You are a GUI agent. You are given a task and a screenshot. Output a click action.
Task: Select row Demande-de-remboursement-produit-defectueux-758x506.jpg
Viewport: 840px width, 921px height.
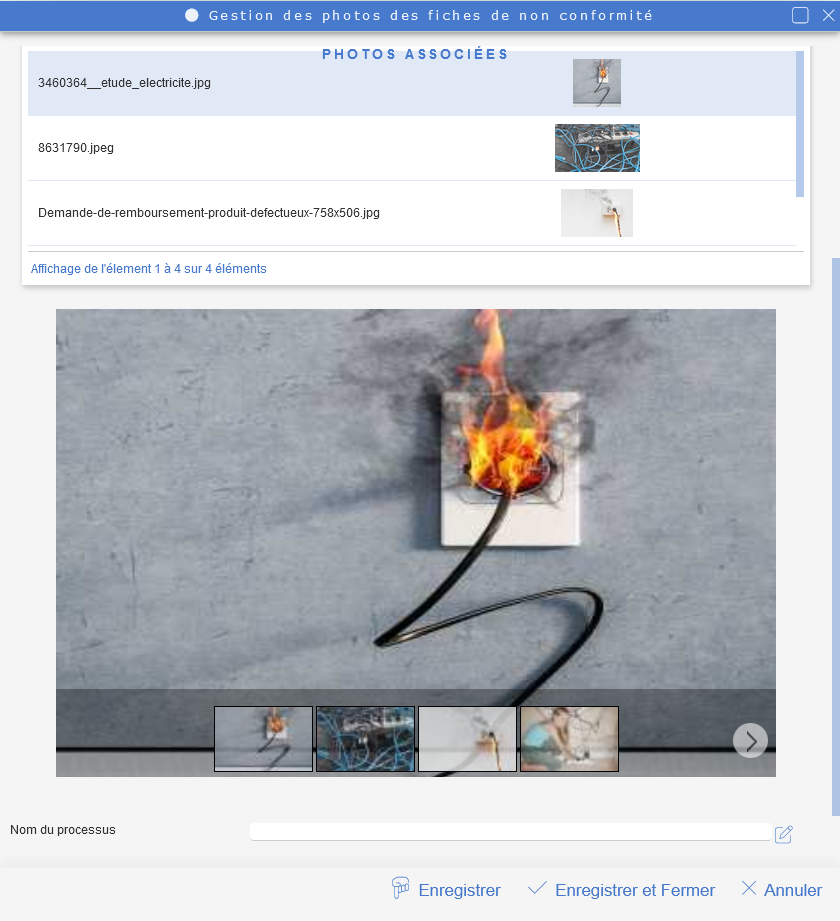[x=412, y=213]
